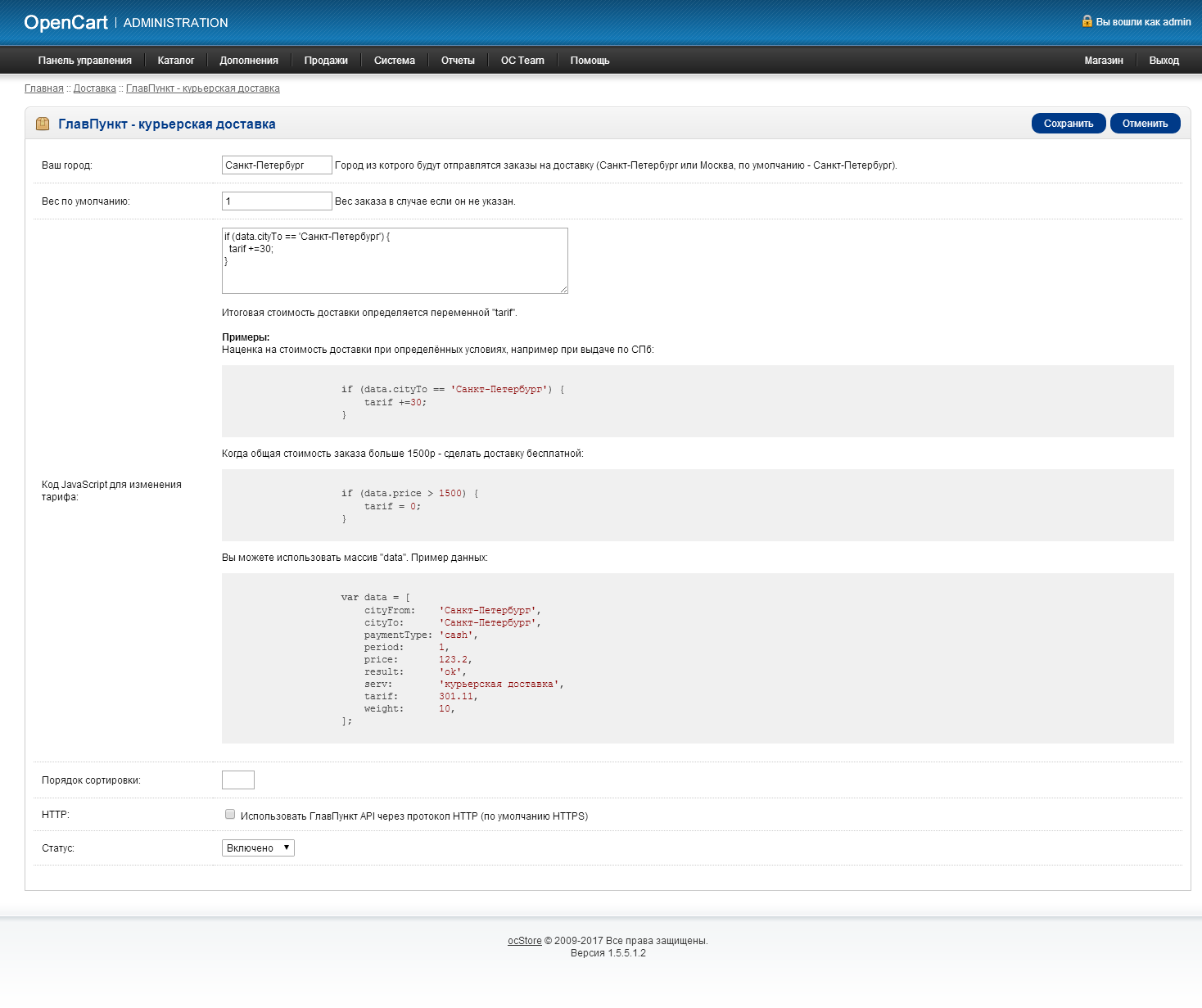
Task: Follow the ГлавПункт - курьерская доставка breadcrumb
Action: tap(203, 88)
